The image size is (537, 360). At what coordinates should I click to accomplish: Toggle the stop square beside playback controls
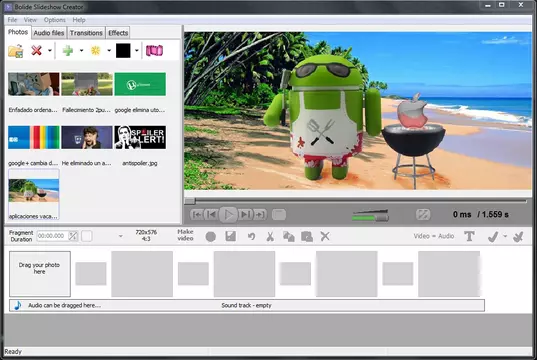tap(279, 215)
